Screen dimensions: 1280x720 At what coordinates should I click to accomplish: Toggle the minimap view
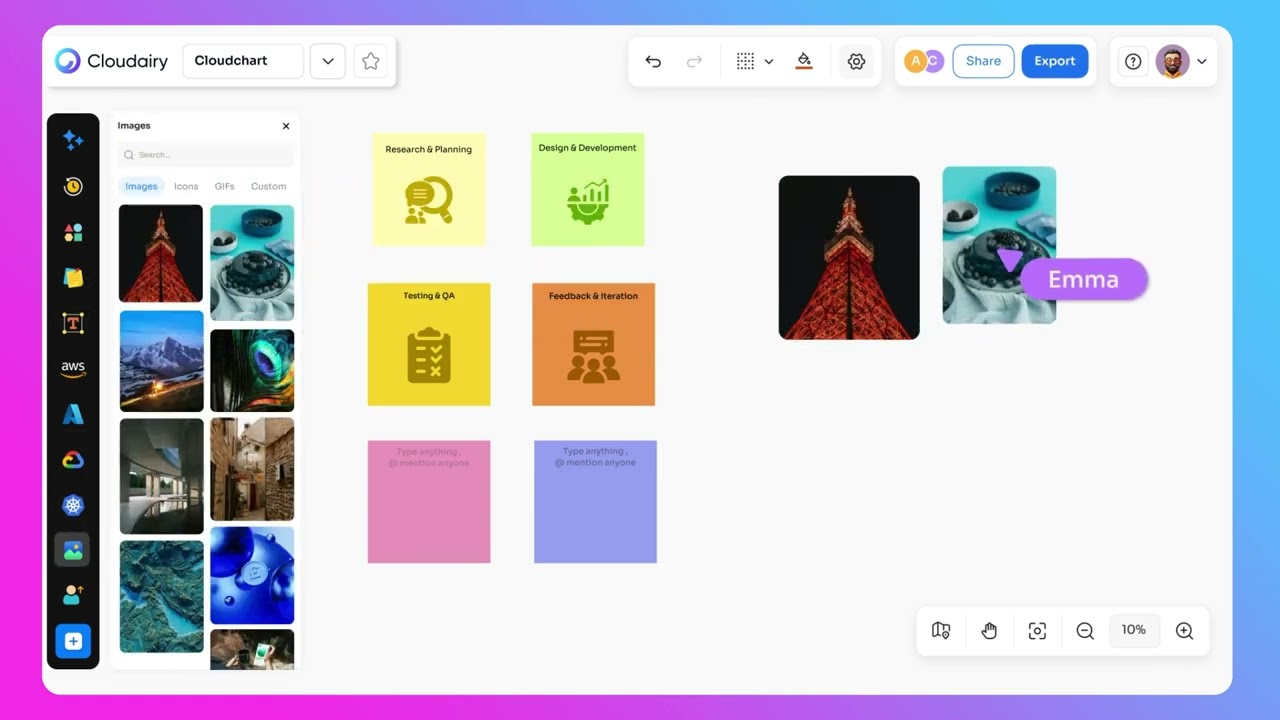(x=940, y=631)
